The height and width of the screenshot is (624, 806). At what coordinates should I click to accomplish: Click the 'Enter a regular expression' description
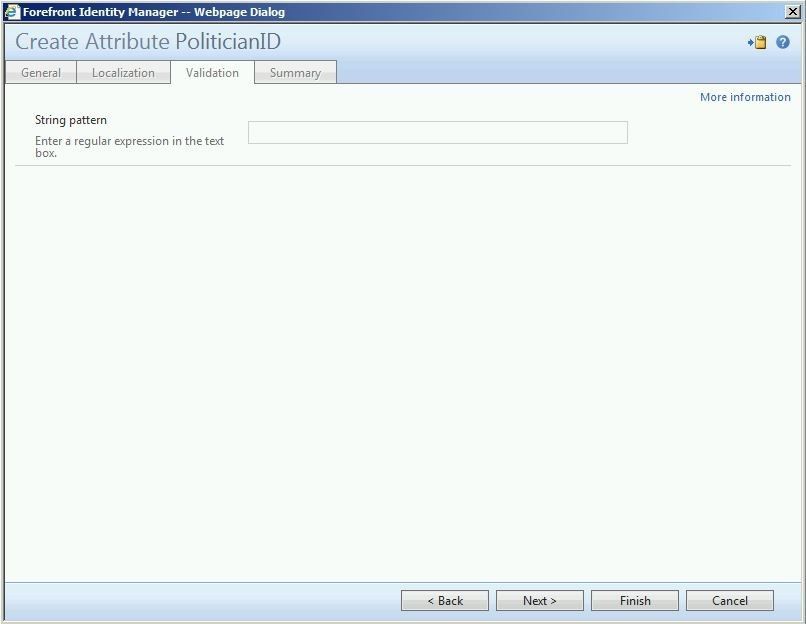point(130,146)
